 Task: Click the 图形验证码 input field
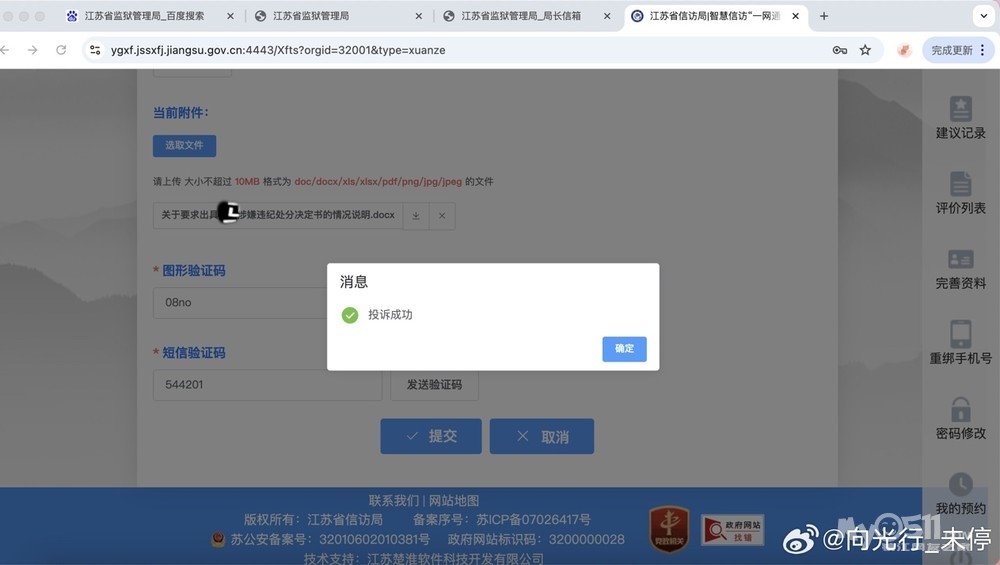click(240, 302)
